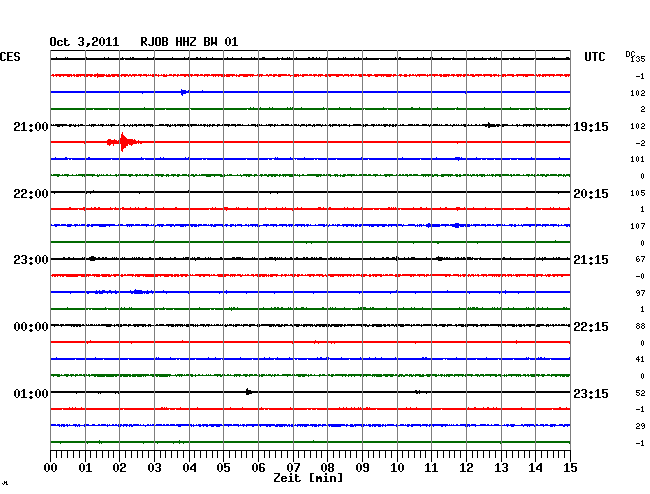Click the 01:00 row time label
Image resolution: width=650 pixels, height=494 pixels.
(31, 393)
